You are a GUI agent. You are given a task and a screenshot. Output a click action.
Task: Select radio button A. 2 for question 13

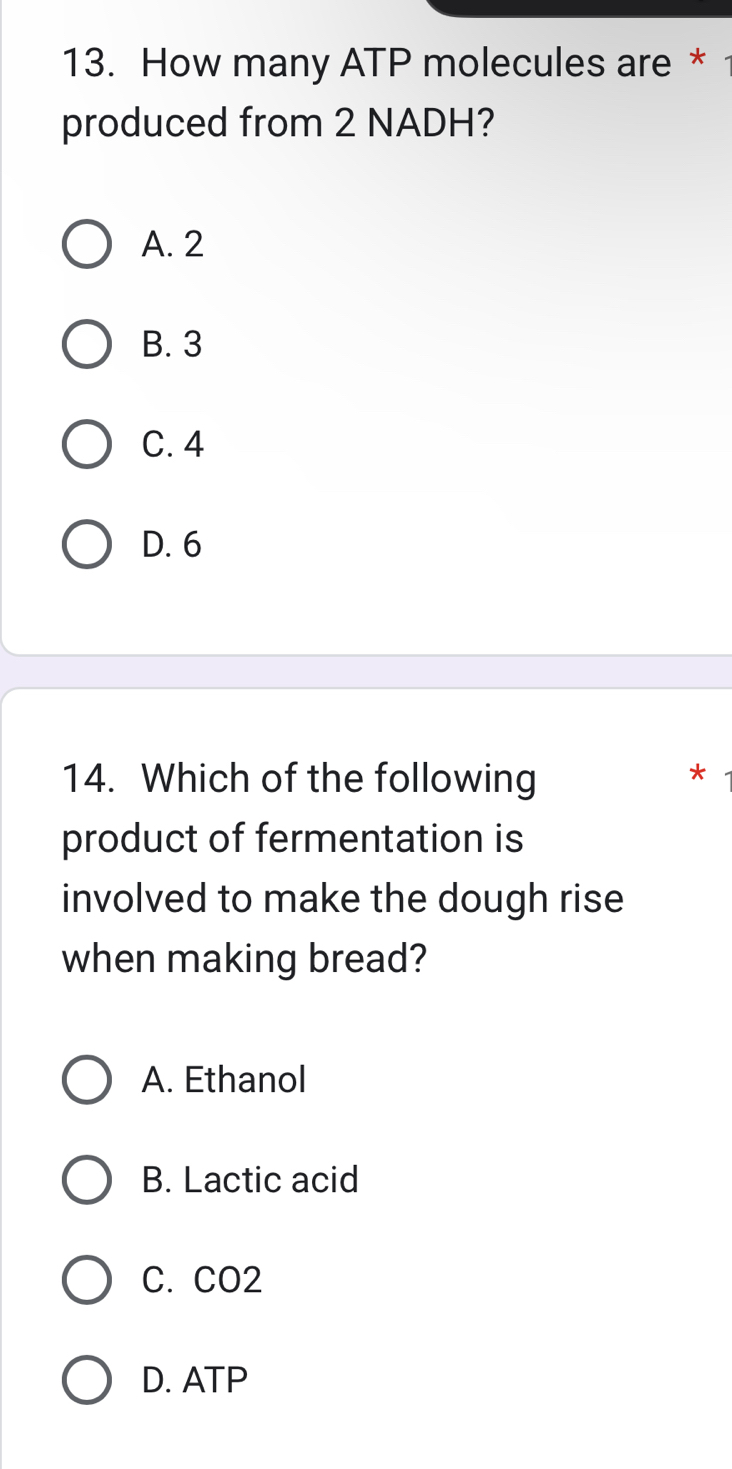coord(86,244)
